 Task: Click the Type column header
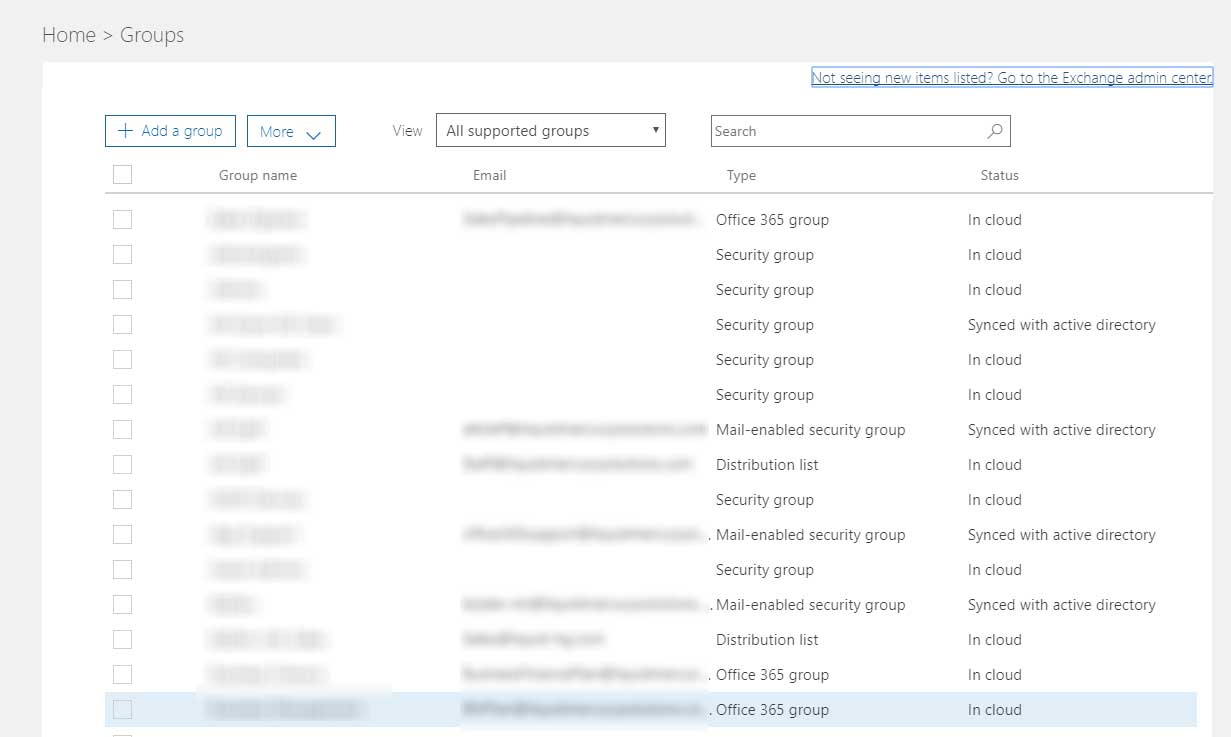(x=741, y=175)
